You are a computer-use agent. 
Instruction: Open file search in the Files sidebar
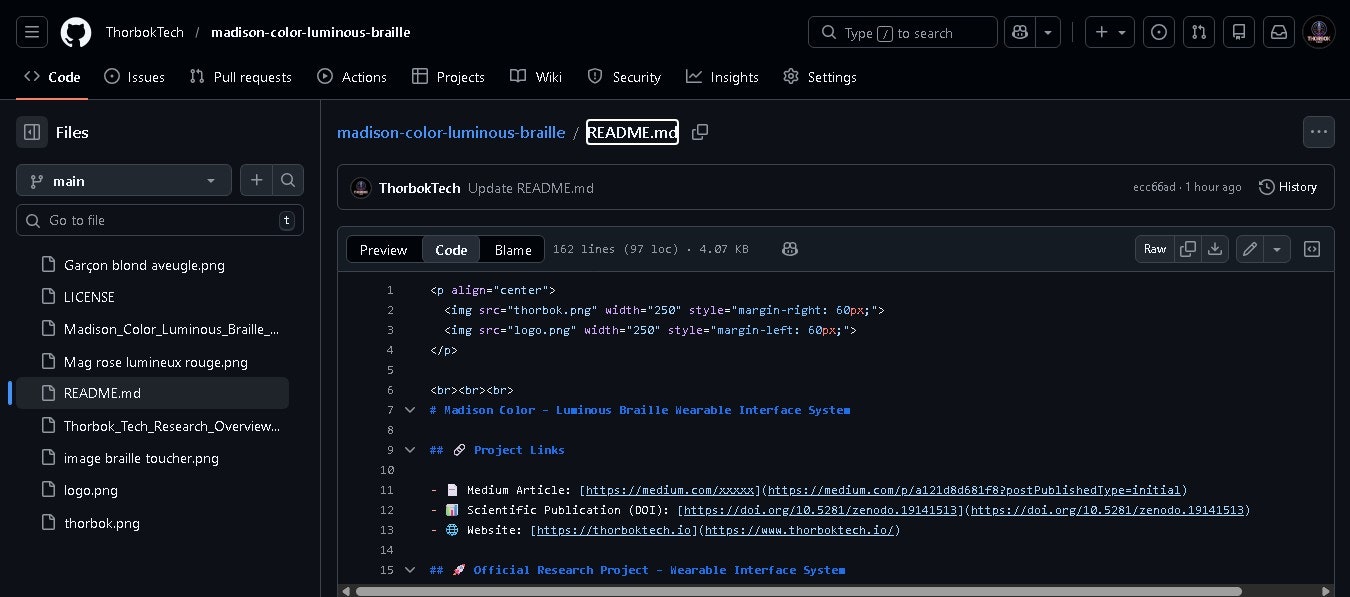pyautogui.click(x=288, y=181)
